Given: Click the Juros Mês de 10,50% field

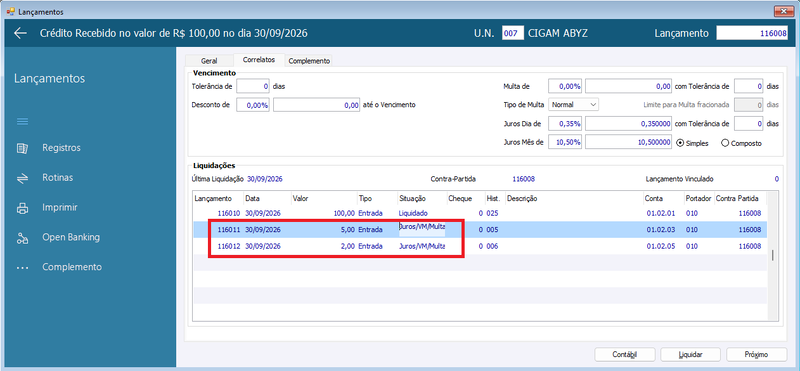Looking at the screenshot, I should click(565, 142).
